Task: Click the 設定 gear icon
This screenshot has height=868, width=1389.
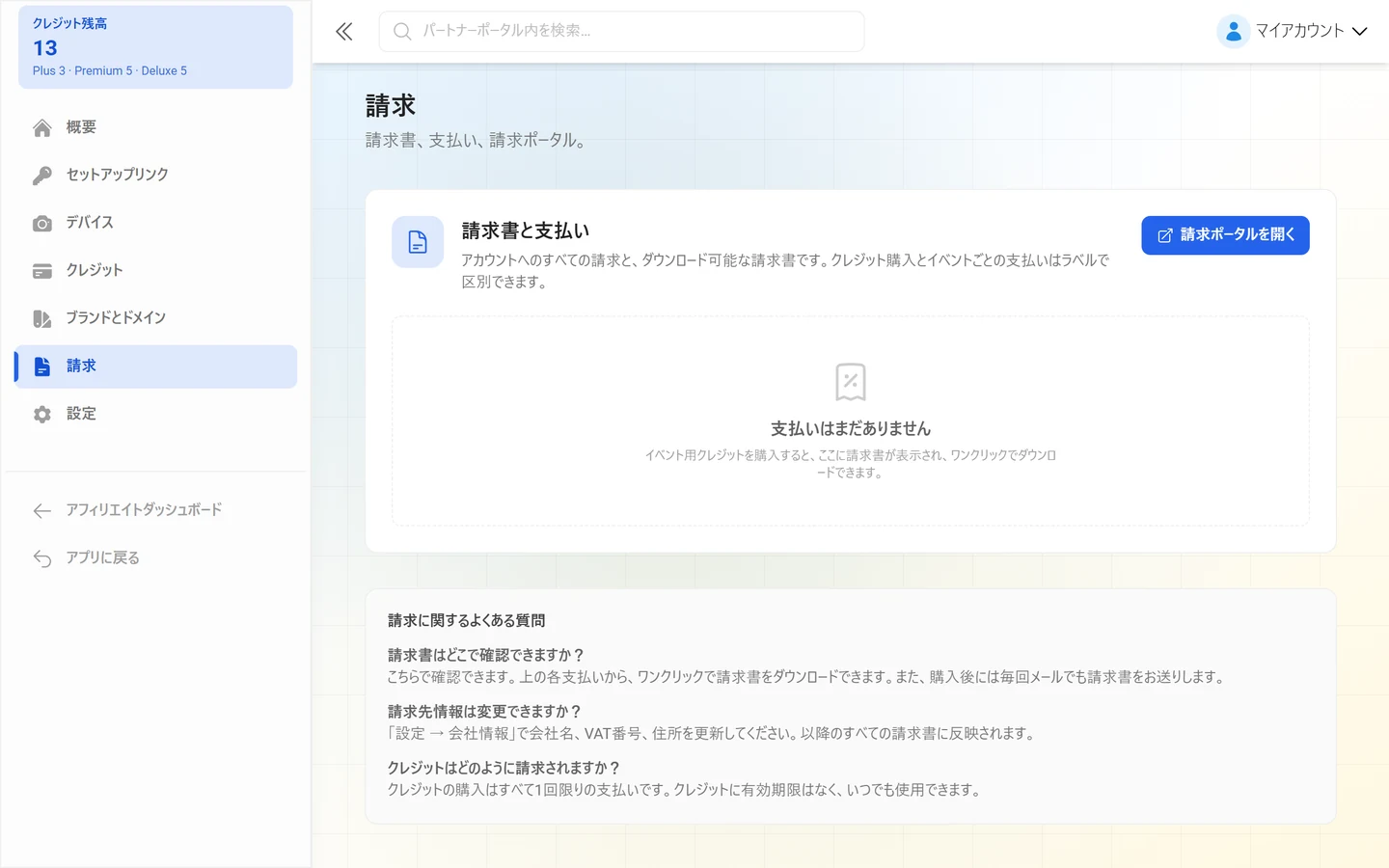Action: point(42,415)
